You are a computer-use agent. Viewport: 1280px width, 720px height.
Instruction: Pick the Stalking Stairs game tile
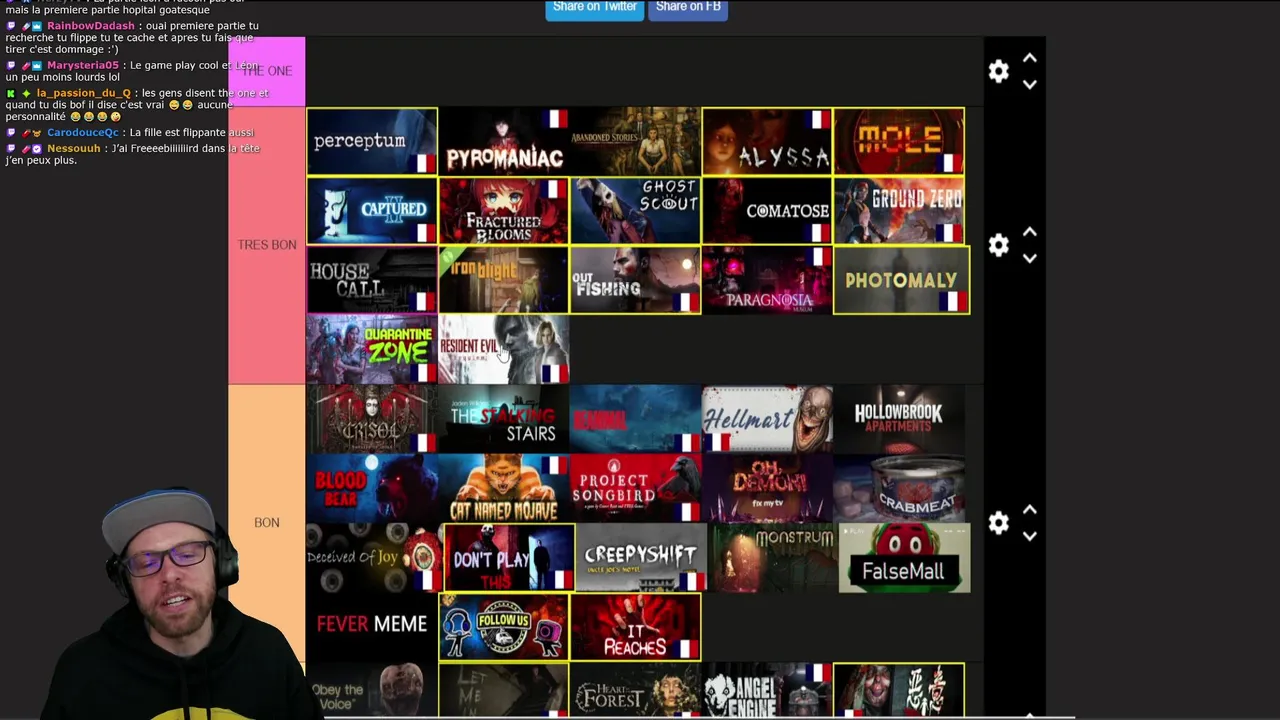click(x=504, y=419)
